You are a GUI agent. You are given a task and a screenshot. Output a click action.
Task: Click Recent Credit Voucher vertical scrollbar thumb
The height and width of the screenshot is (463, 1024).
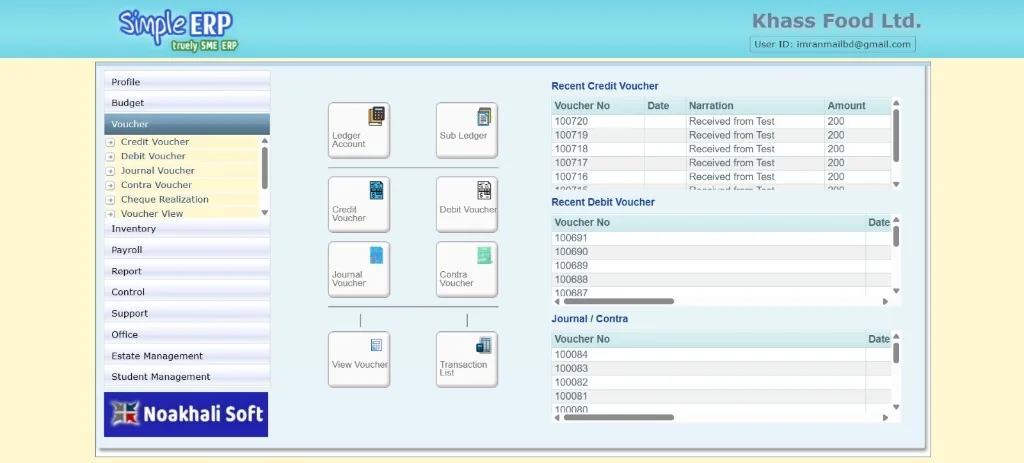(x=896, y=136)
